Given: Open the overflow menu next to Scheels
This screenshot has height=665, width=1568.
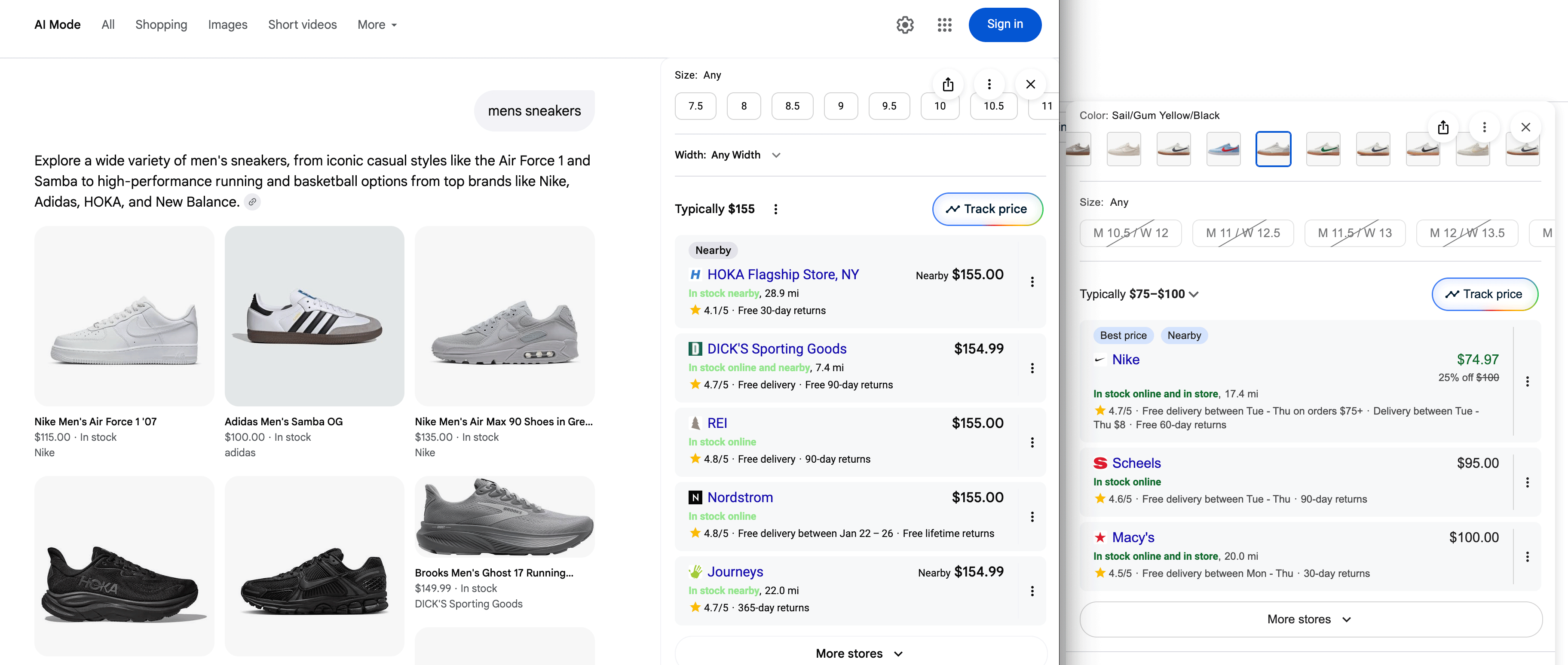Looking at the screenshot, I should 1528,482.
